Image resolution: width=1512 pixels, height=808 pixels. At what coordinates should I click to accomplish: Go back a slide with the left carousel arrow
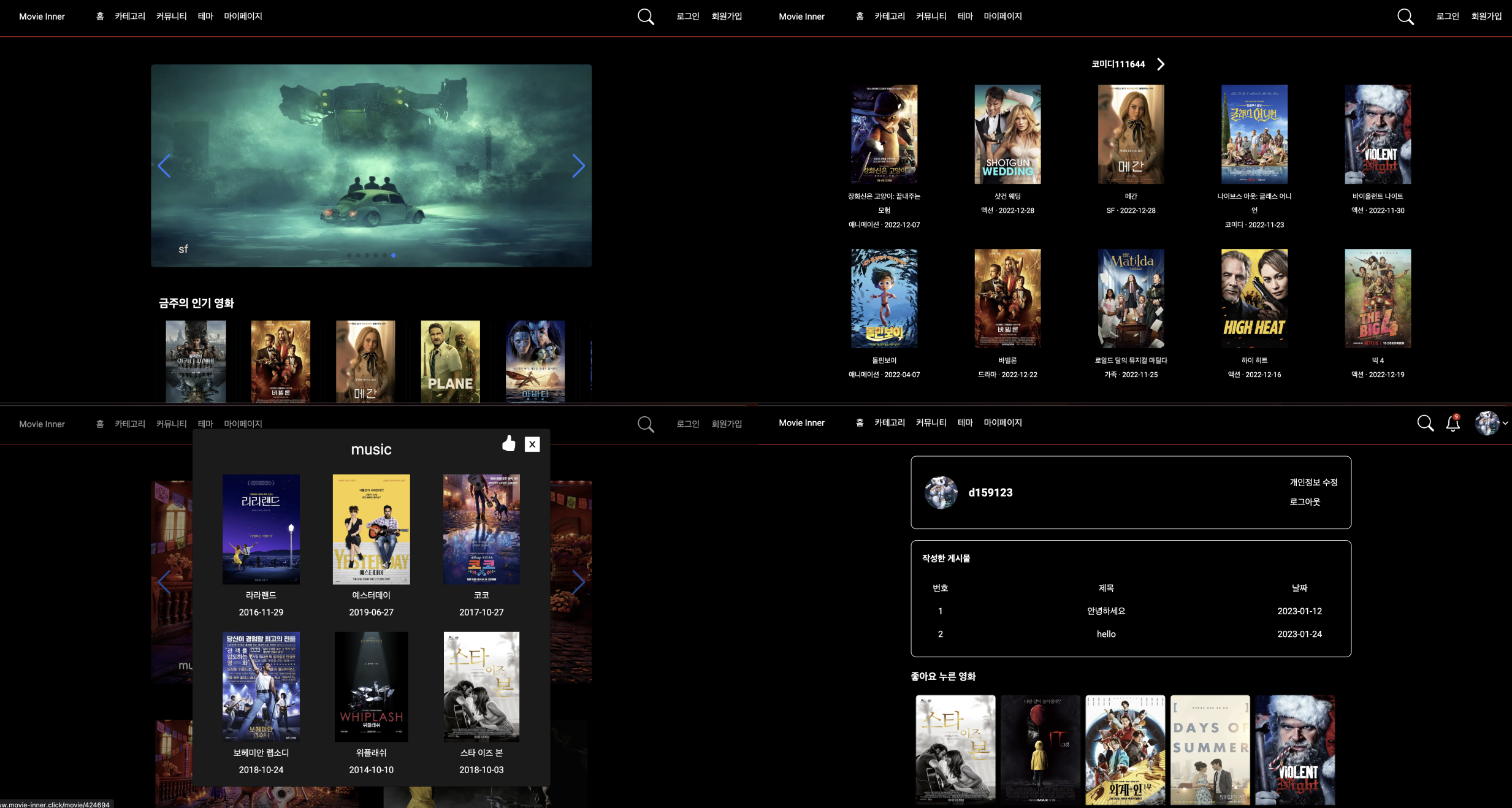164,166
